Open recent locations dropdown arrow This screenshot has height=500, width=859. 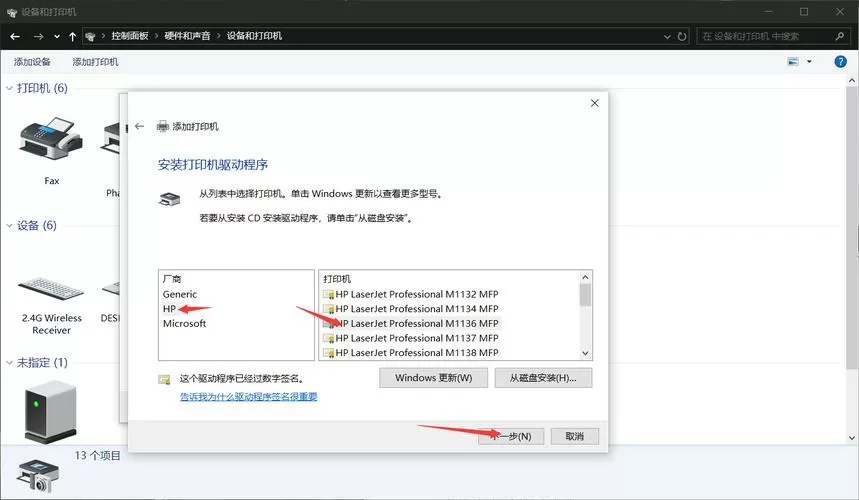pyautogui.click(x=56, y=37)
